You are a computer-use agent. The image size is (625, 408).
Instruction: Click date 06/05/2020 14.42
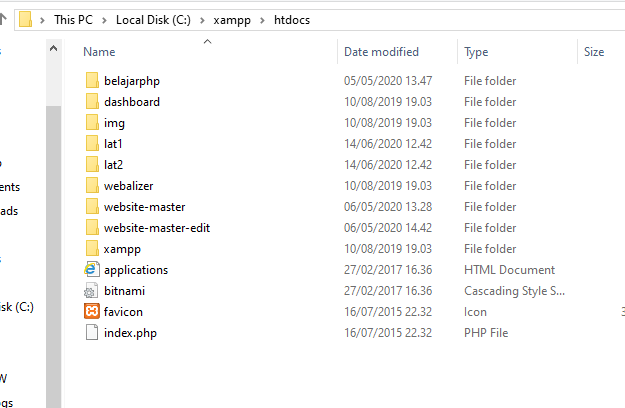tap(388, 228)
